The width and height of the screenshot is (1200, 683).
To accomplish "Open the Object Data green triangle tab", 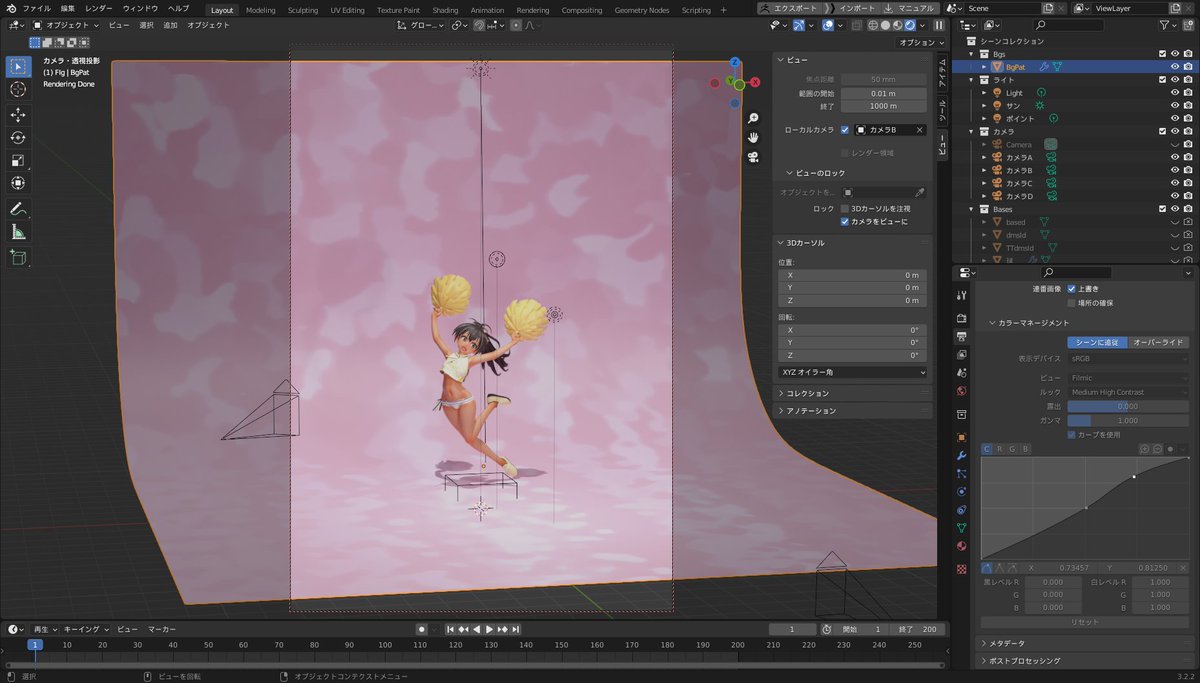I will (962, 527).
